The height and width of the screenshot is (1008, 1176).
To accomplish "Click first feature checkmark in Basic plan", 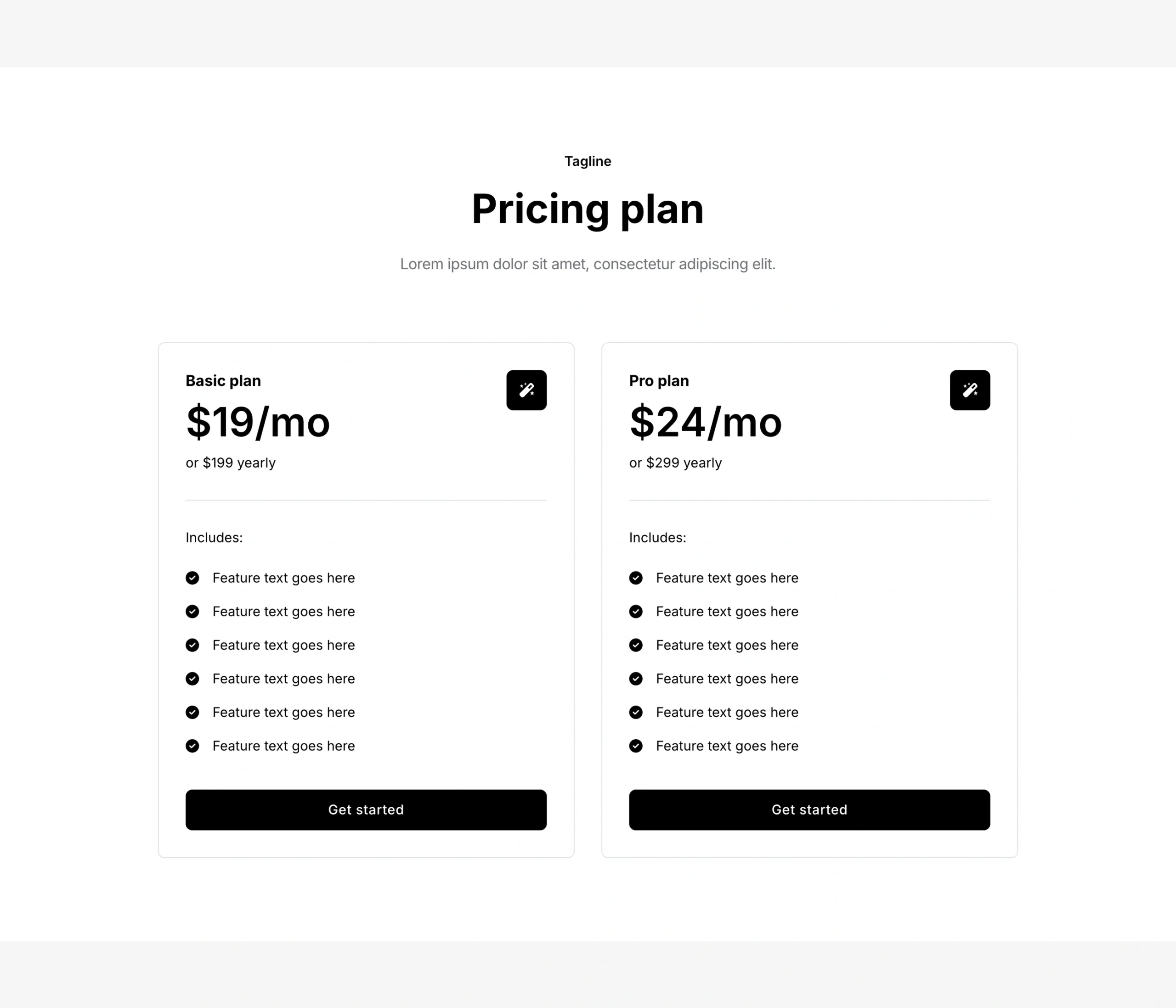I will point(192,578).
